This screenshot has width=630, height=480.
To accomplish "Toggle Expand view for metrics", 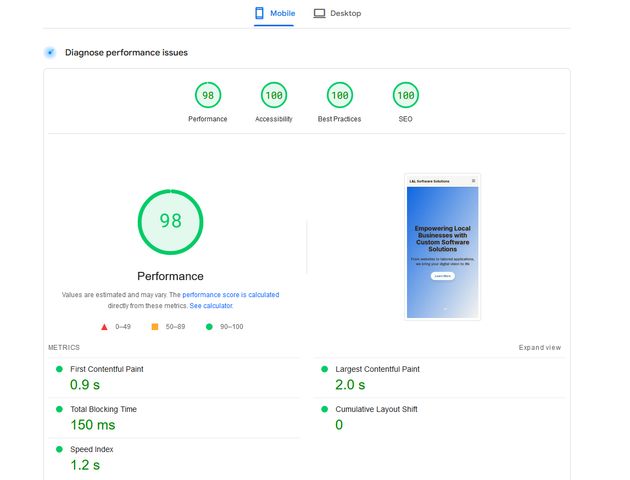I will click(540, 347).
